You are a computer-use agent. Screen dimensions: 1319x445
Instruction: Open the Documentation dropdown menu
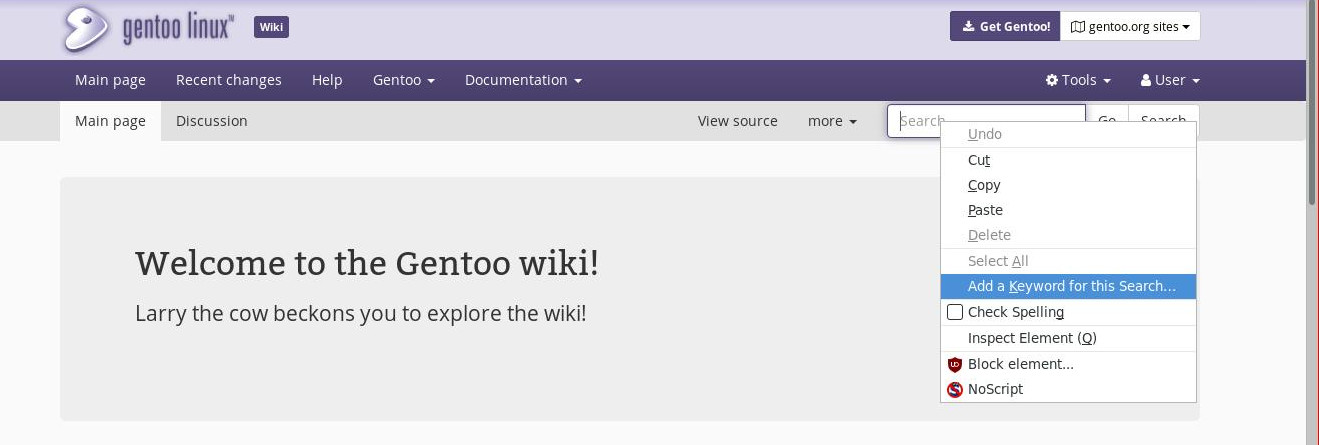tap(523, 80)
